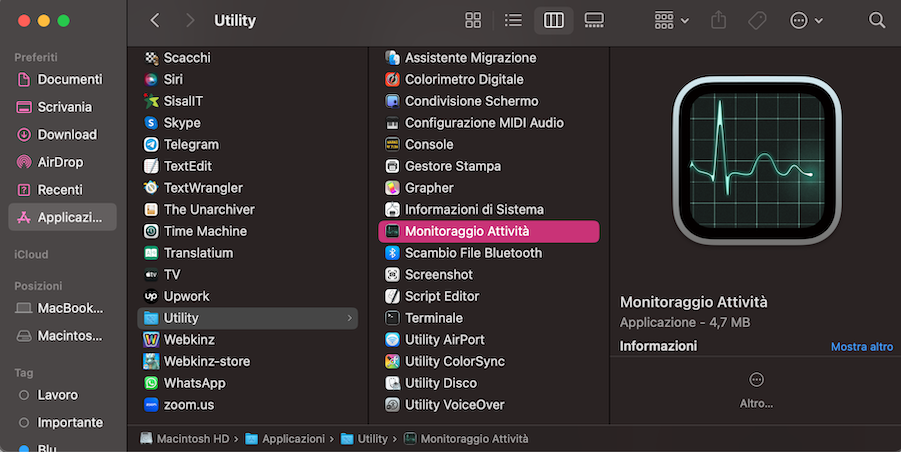Screen dimensions: 901x452
Task: Click the Mostra altro link
Action: point(862,347)
